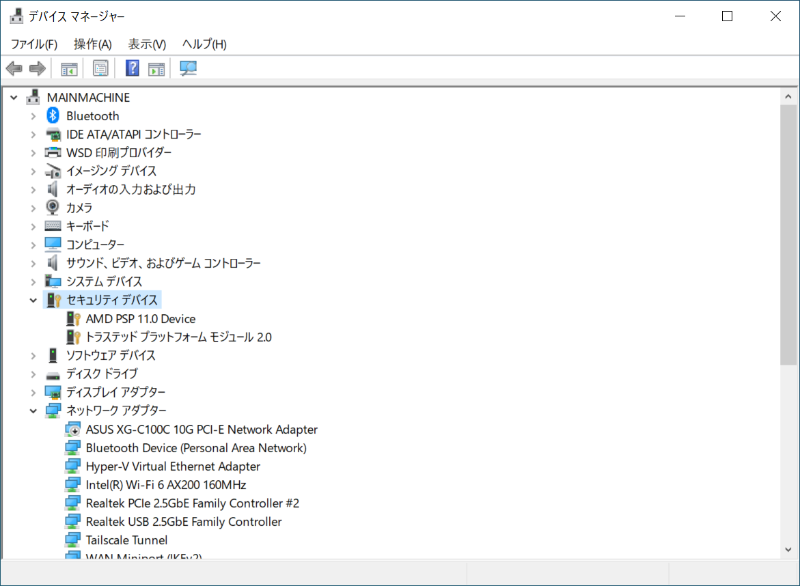Collapse the セキュリティ デバイス category

click(x=33, y=300)
